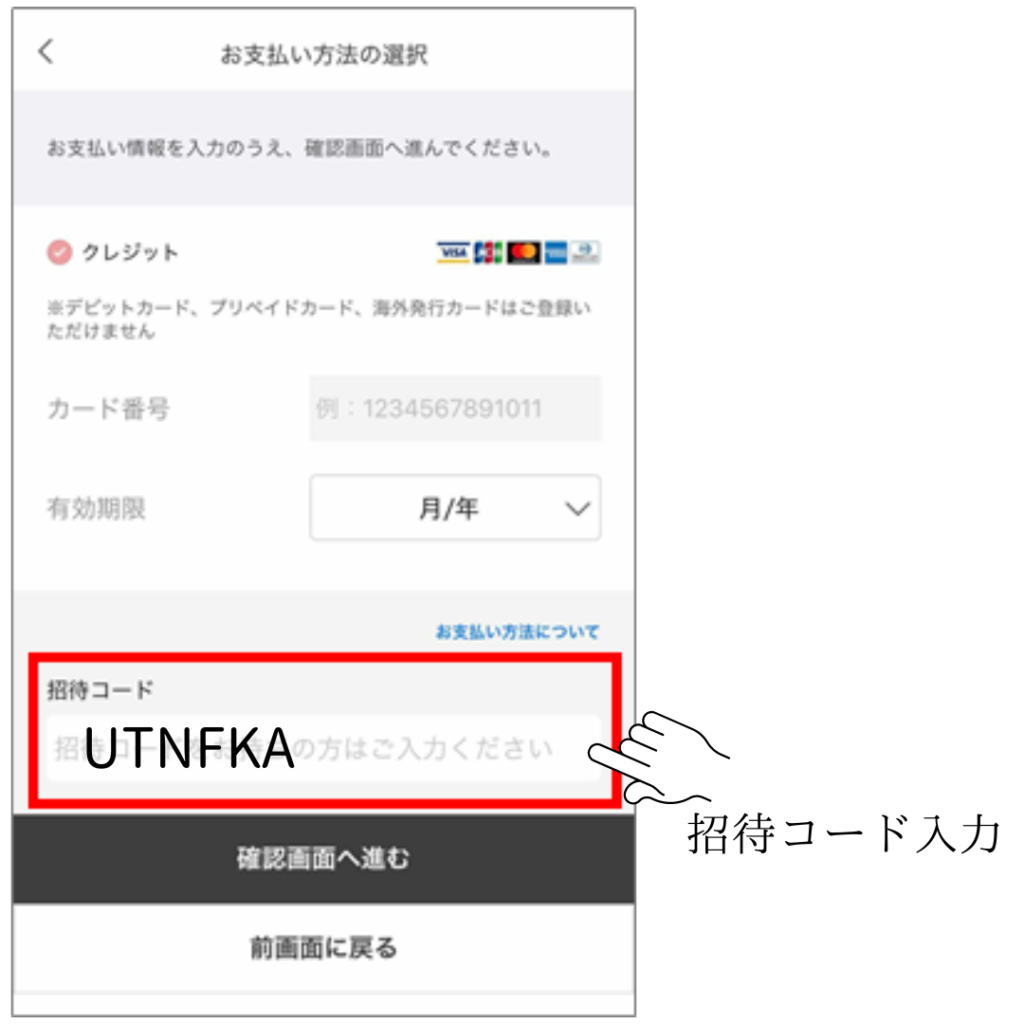Click the chevron on the 有効期限 selector

coord(577,509)
